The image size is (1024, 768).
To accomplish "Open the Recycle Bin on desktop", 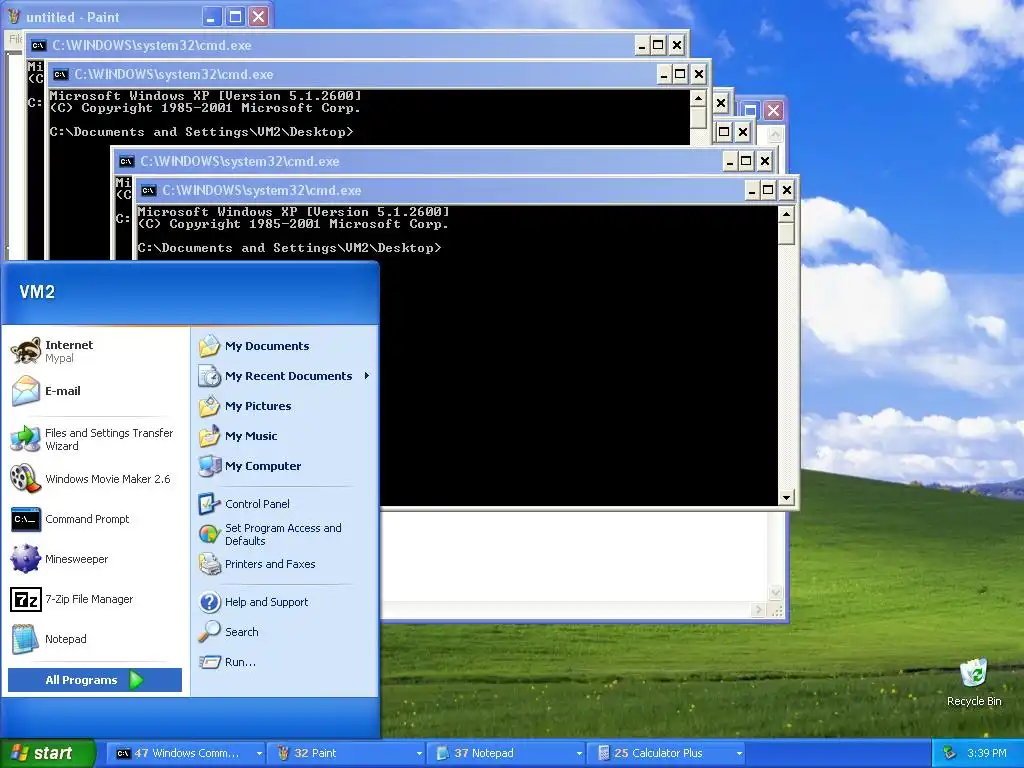I will click(x=974, y=682).
